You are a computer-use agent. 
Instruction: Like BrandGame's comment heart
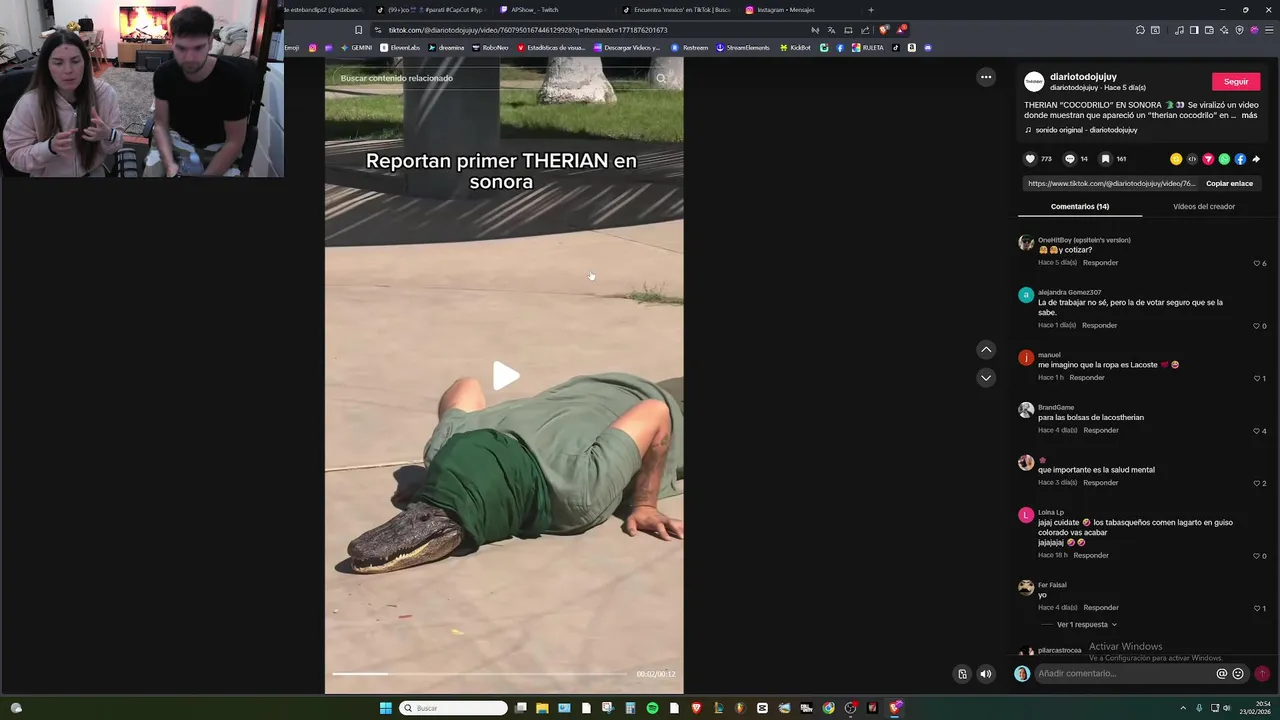click(1257, 431)
